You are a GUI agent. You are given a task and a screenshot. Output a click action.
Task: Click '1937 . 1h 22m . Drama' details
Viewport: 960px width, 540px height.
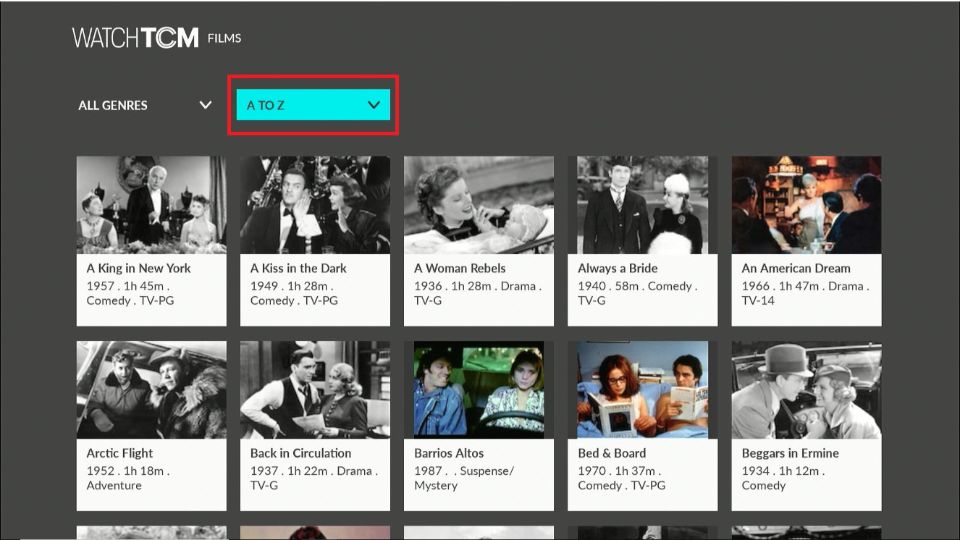point(313,478)
